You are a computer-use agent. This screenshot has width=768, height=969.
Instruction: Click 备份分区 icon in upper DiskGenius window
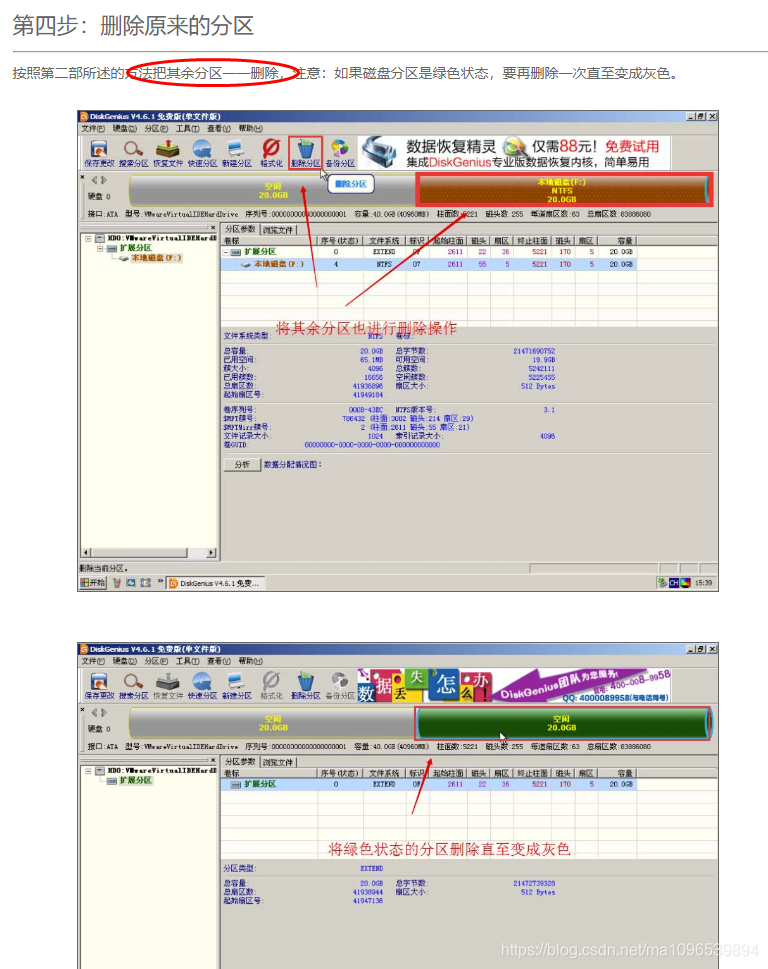340,153
